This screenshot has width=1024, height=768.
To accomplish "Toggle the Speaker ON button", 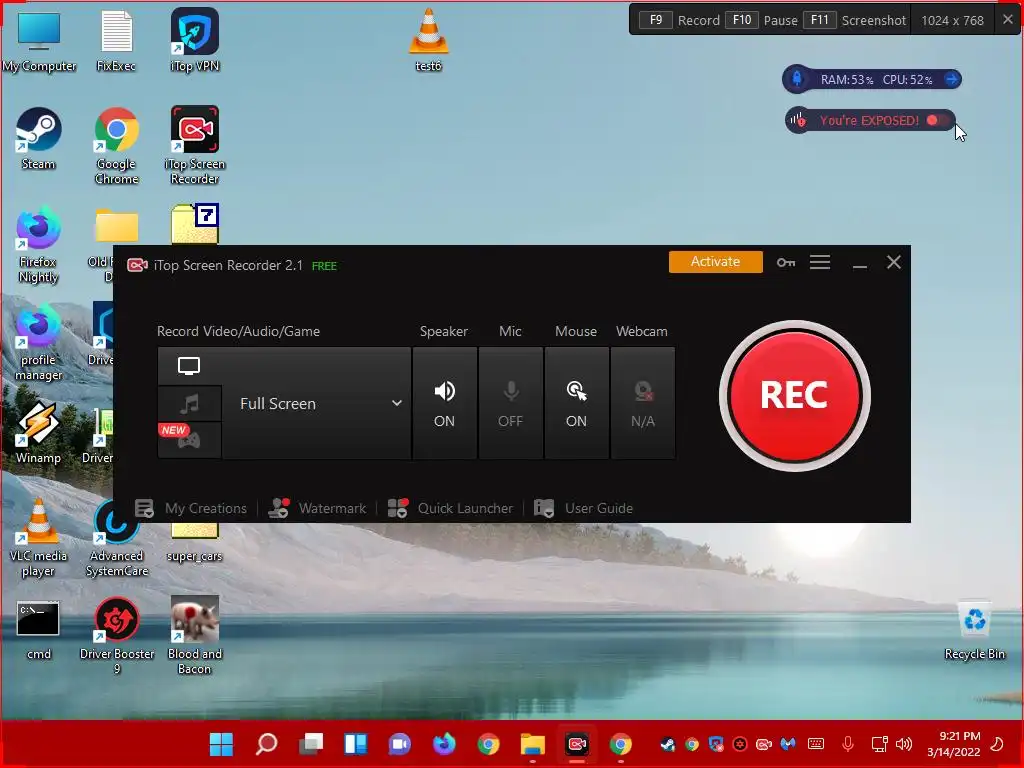I will click(x=445, y=403).
